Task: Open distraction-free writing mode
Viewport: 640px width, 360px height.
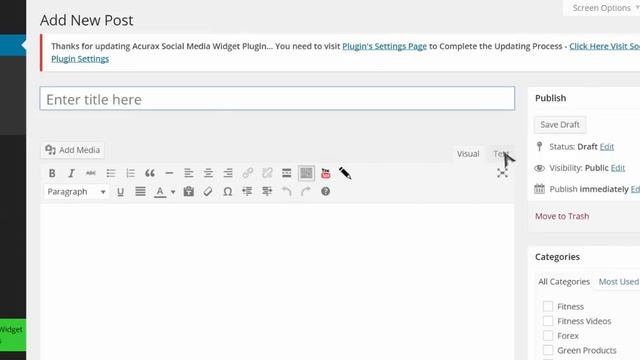Action: click(502, 173)
